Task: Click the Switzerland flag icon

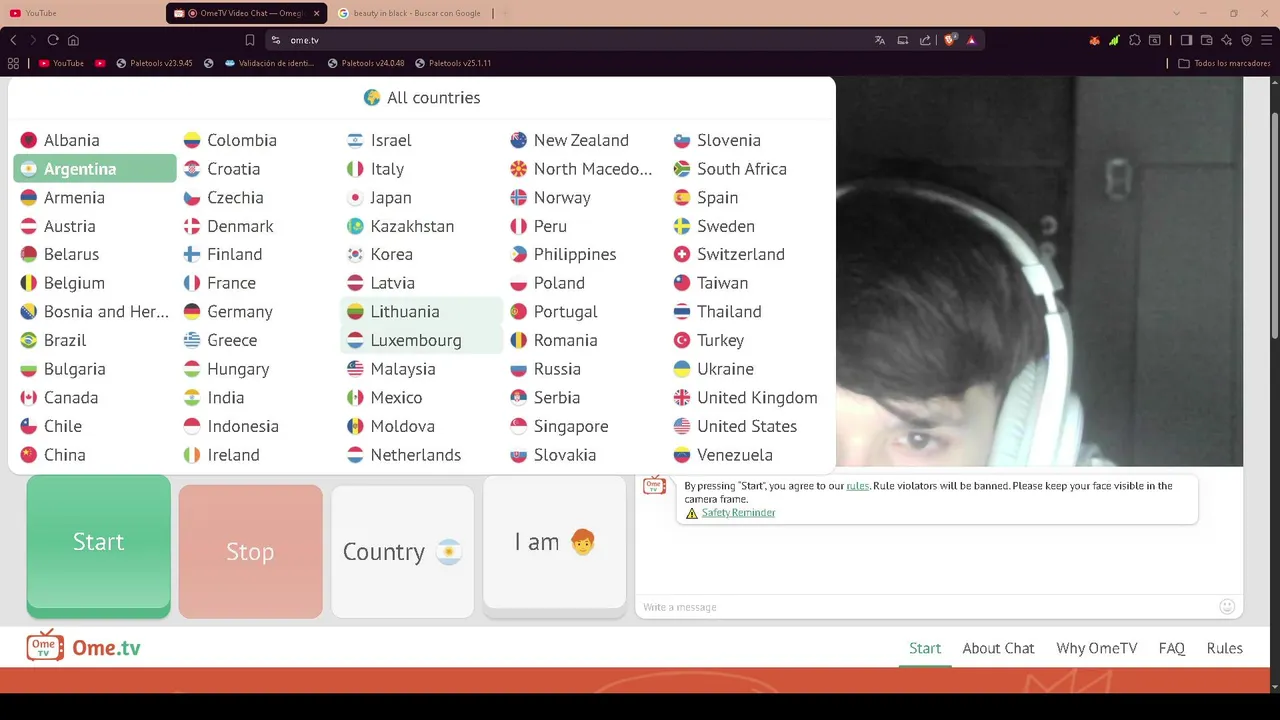Action: tap(682, 255)
